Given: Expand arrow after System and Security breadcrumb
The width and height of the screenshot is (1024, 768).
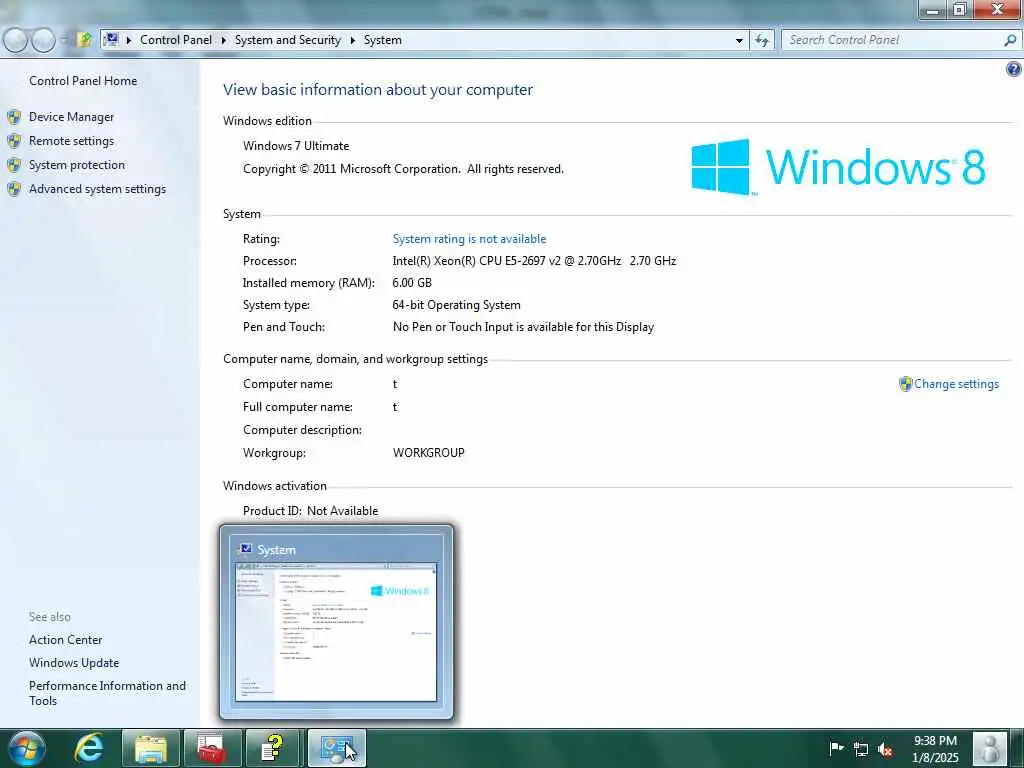Looking at the screenshot, I should click(x=352, y=40).
